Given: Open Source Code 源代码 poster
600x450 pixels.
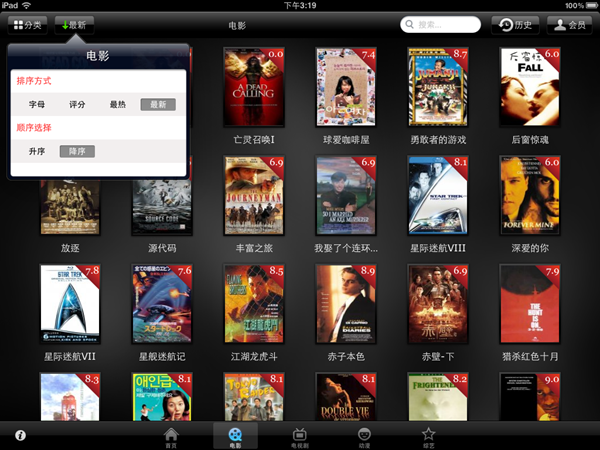Looking at the screenshot, I should (162, 207).
